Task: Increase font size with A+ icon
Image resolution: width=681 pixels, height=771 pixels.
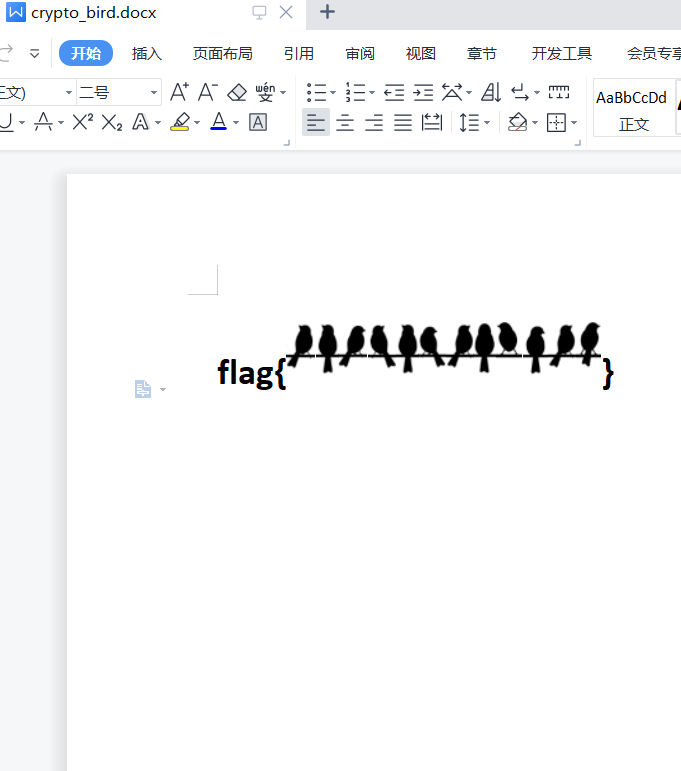Action: pyautogui.click(x=179, y=93)
